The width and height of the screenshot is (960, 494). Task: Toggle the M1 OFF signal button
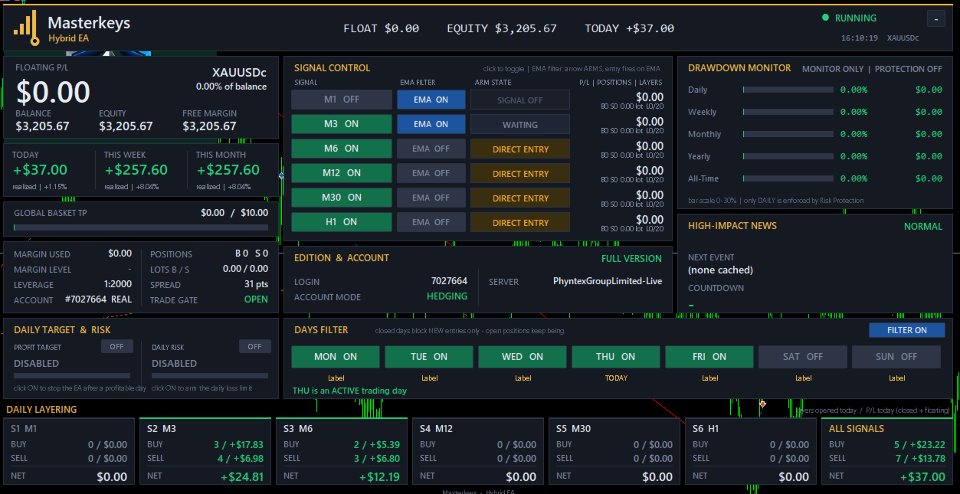pyautogui.click(x=341, y=100)
